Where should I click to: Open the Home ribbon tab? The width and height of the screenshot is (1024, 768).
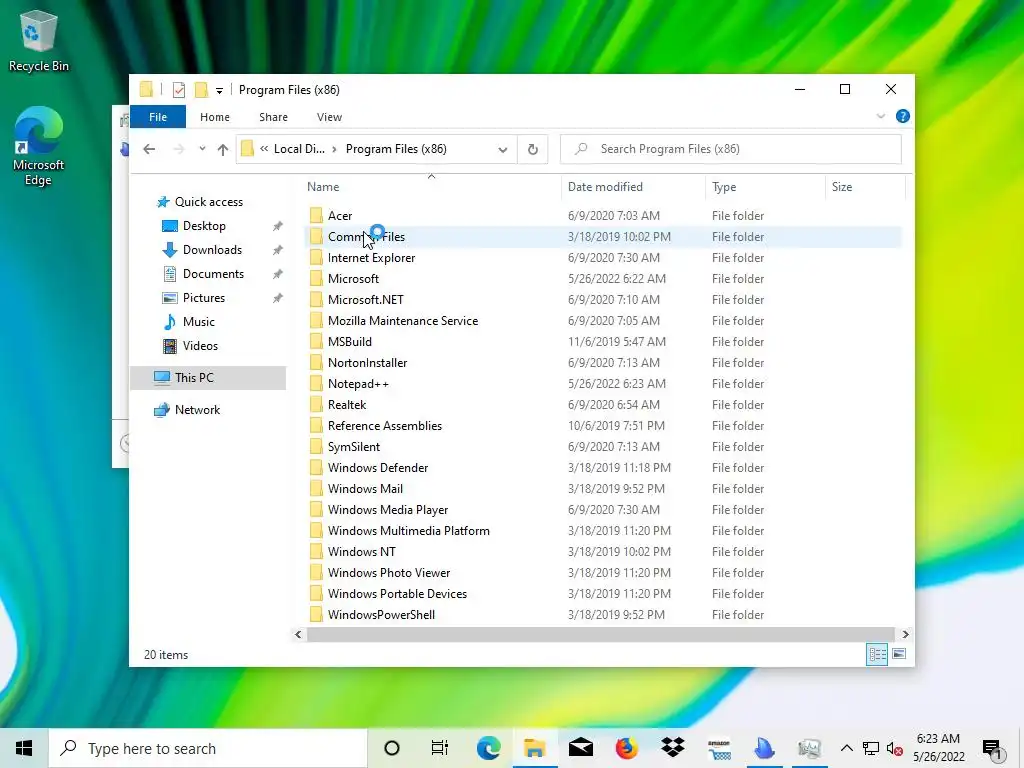215,117
